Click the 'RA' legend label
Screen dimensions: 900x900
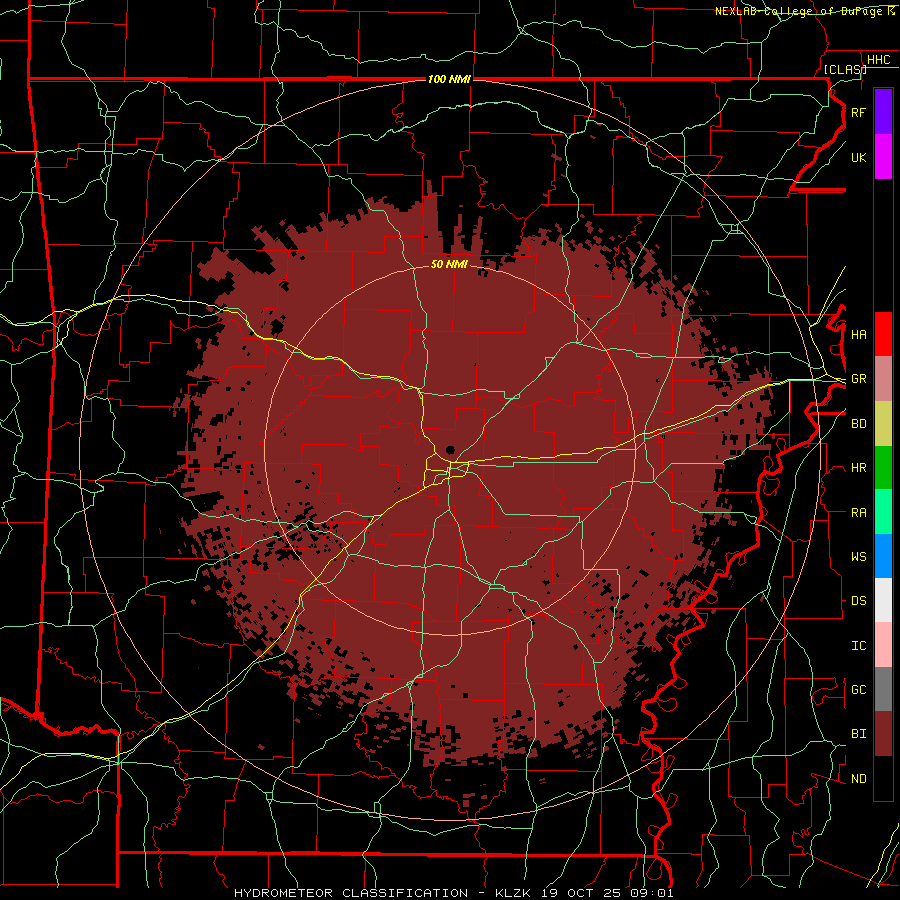coord(859,513)
